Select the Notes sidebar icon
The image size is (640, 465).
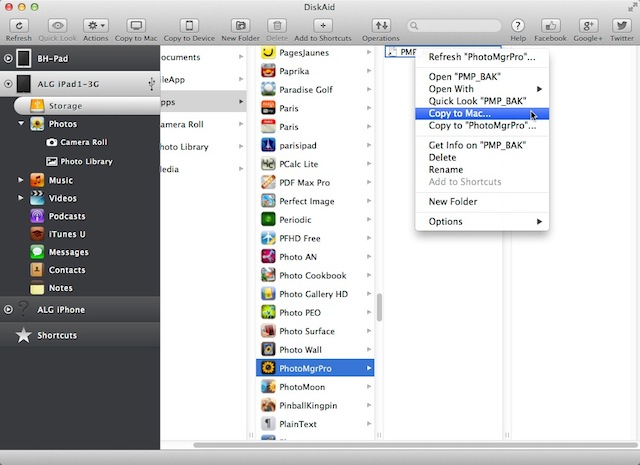pyautogui.click(x=37, y=288)
